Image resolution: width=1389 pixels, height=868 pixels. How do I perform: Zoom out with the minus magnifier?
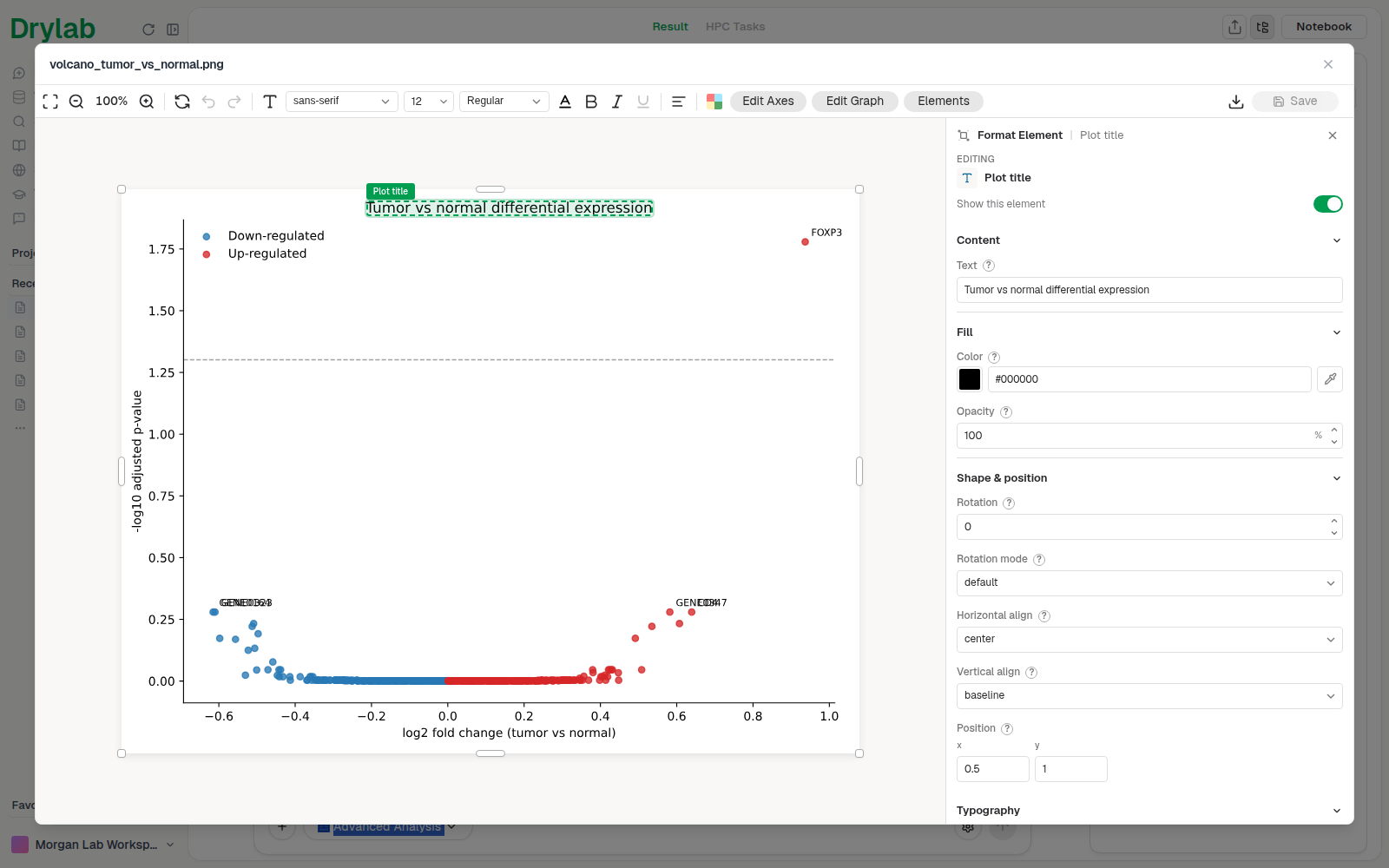[76, 102]
